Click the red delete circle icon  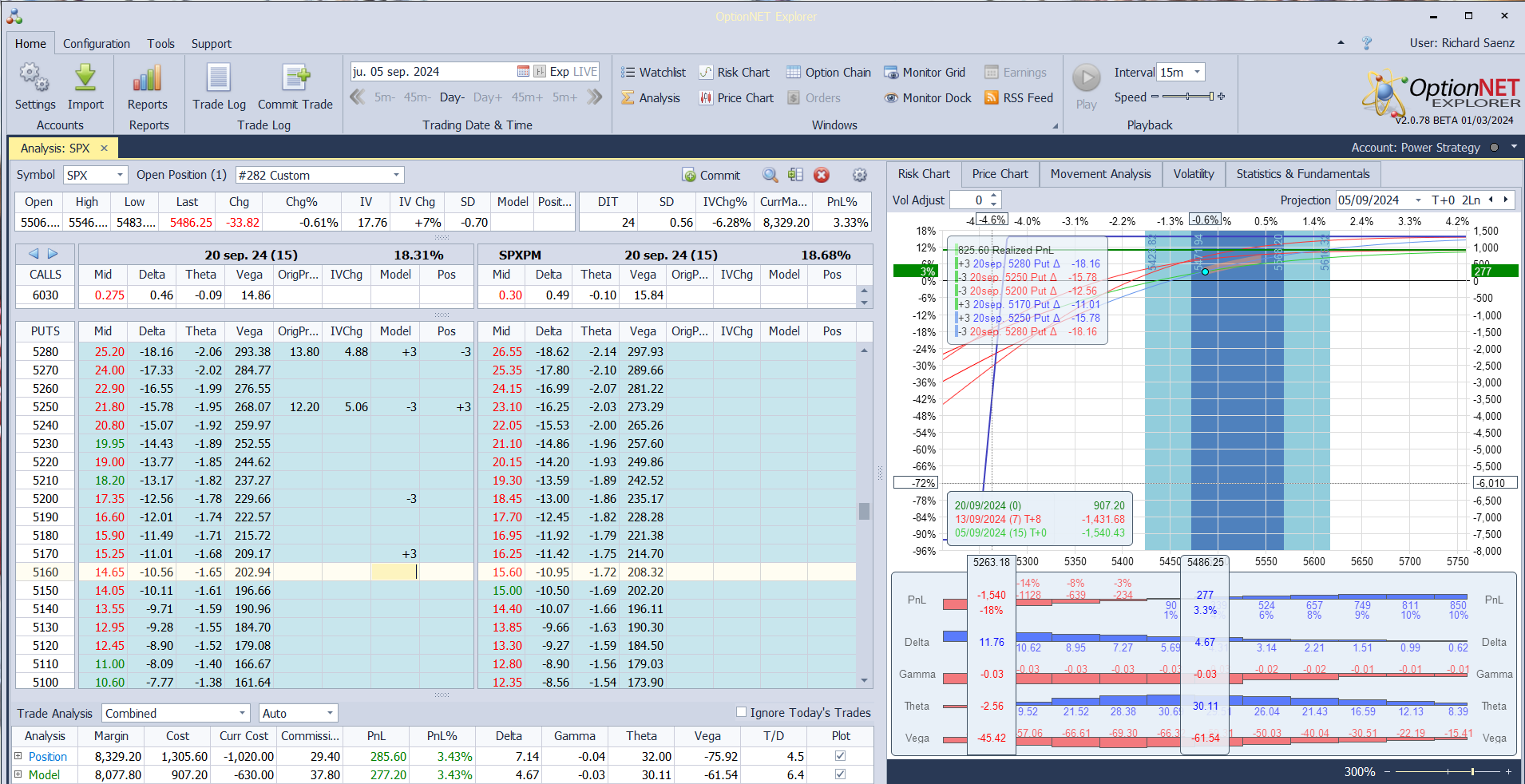click(x=822, y=175)
